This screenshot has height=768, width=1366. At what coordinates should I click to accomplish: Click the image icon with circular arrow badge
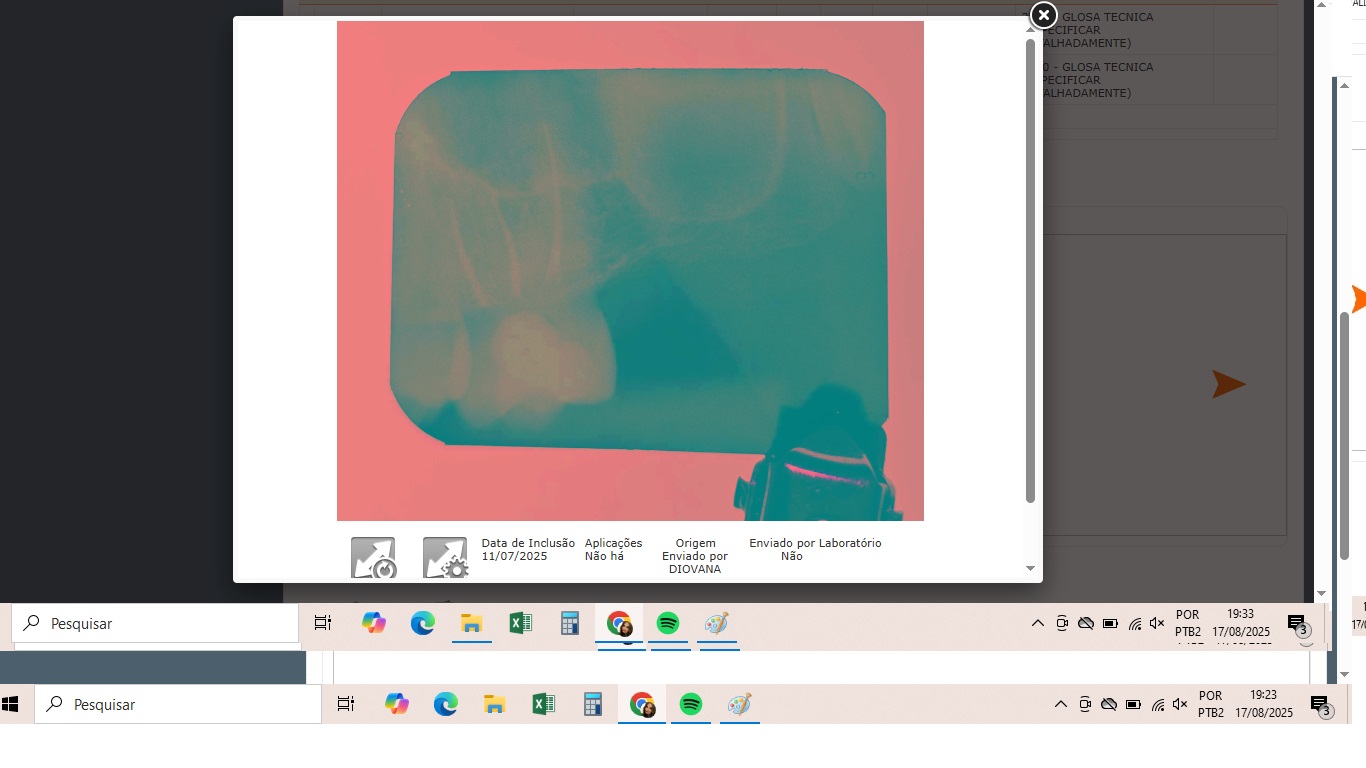point(373,557)
